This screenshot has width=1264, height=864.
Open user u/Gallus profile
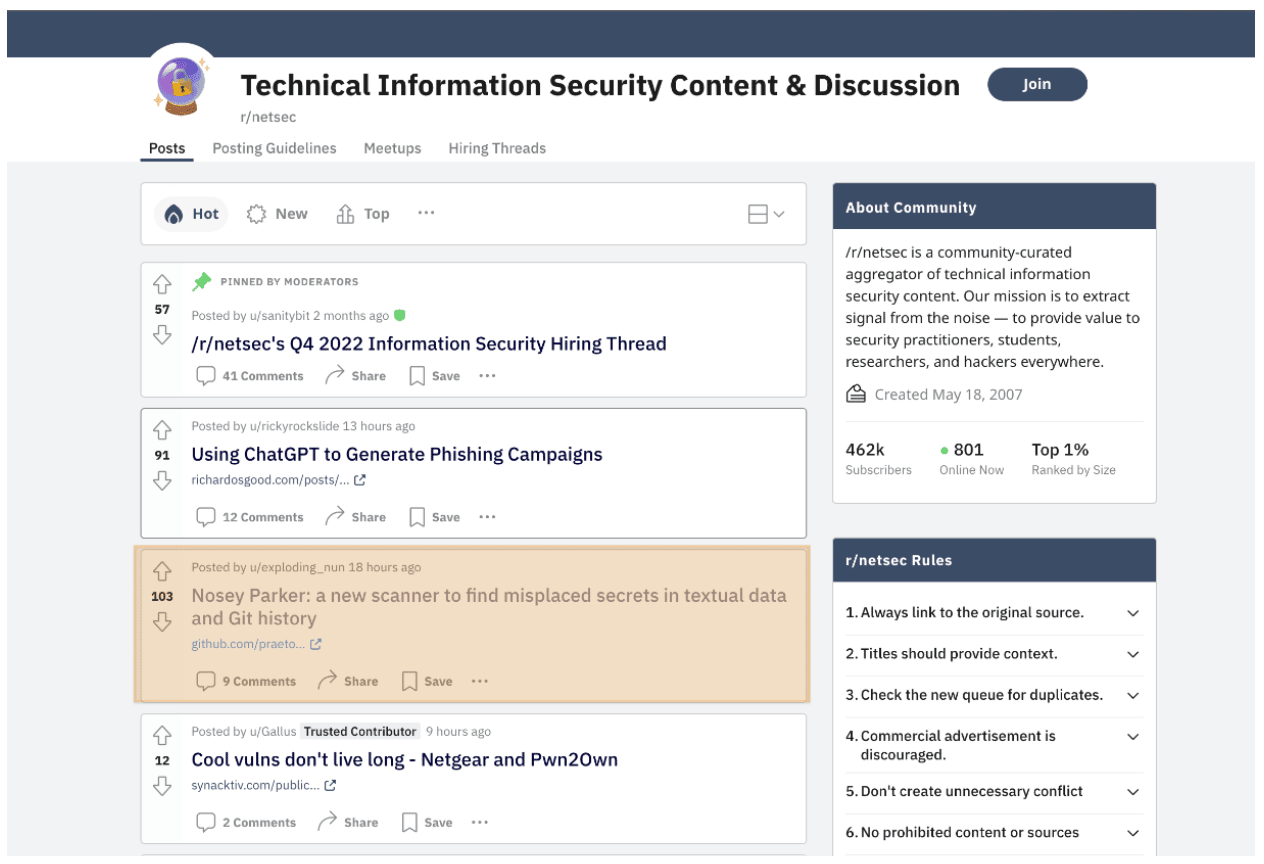click(x=273, y=731)
